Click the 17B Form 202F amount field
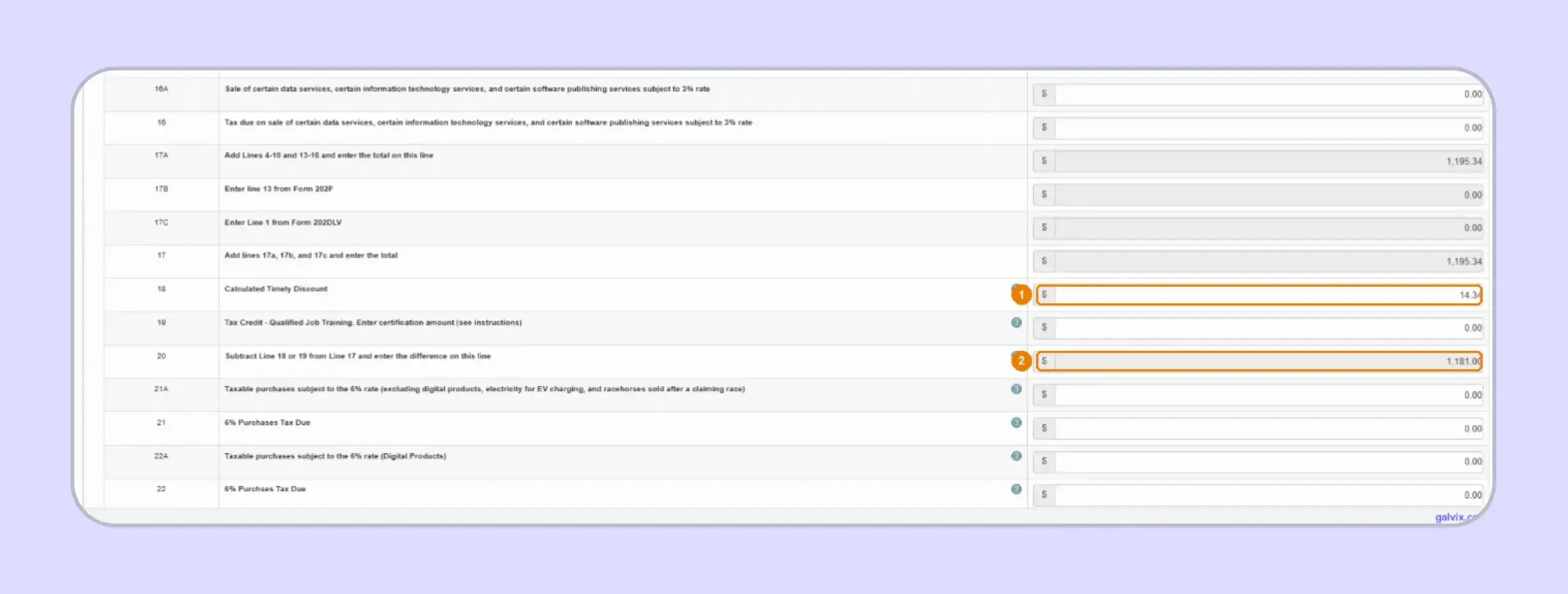Screen dimensions: 1568x594 point(1268,195)
